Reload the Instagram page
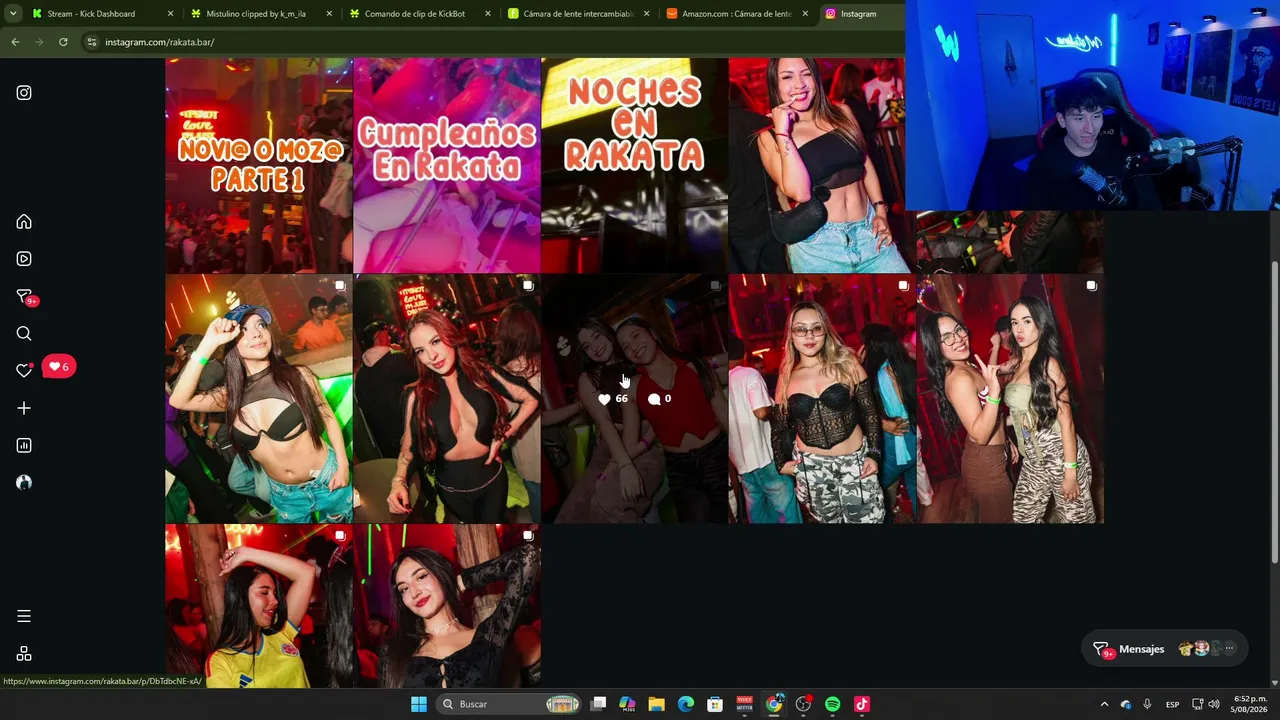Image resolution: width=1280 pixels, height=720 pixels. [63, 42]
